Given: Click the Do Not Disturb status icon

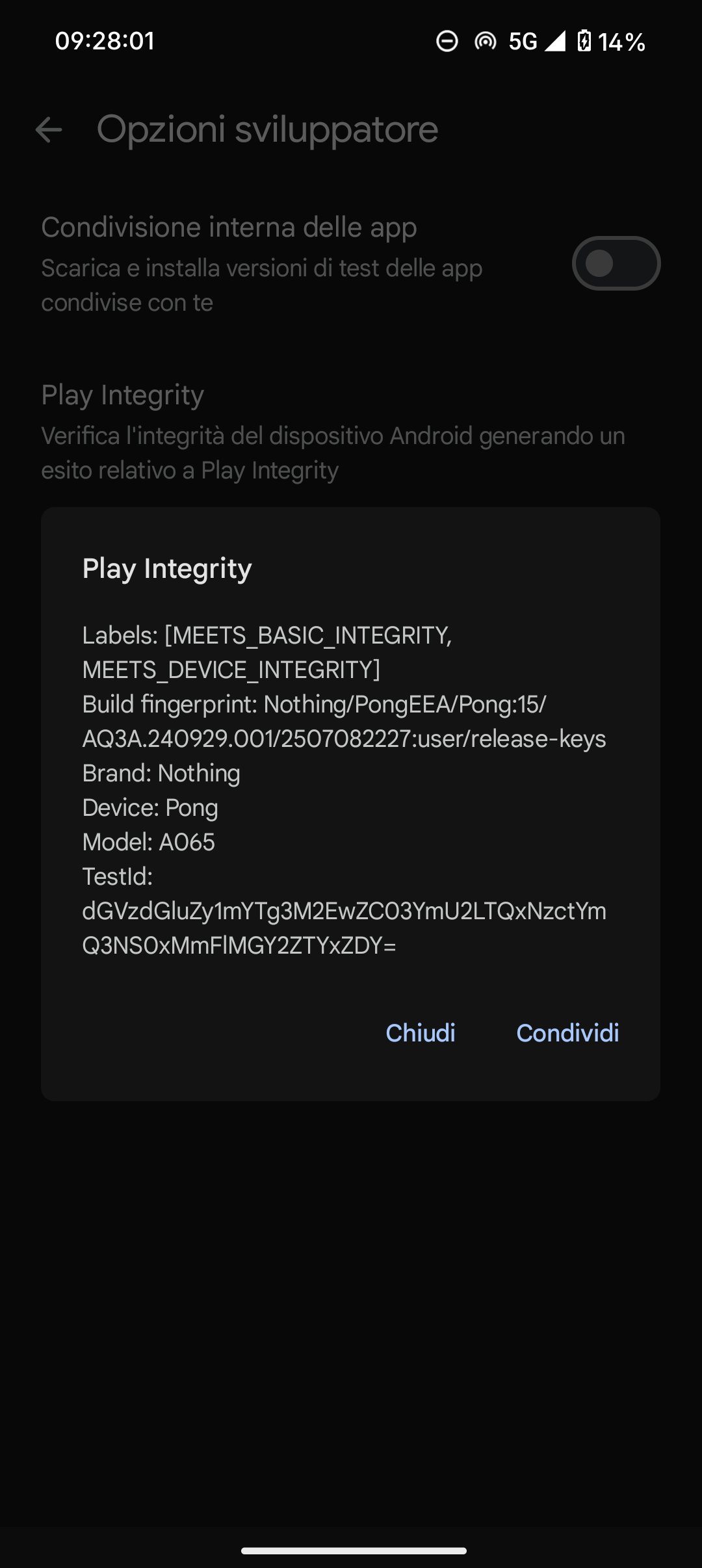Looking at the screenshot, I should (x=447, y=42).
